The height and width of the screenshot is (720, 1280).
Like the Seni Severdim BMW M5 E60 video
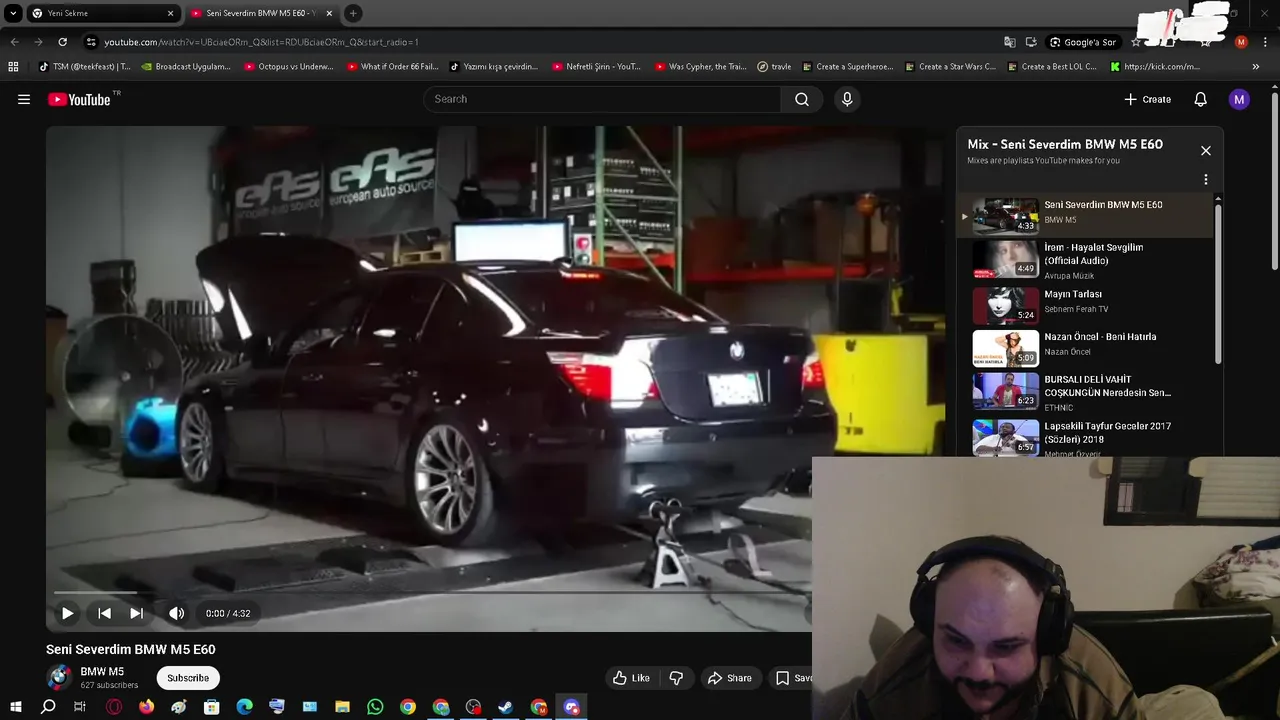click(x=631, y=678)
